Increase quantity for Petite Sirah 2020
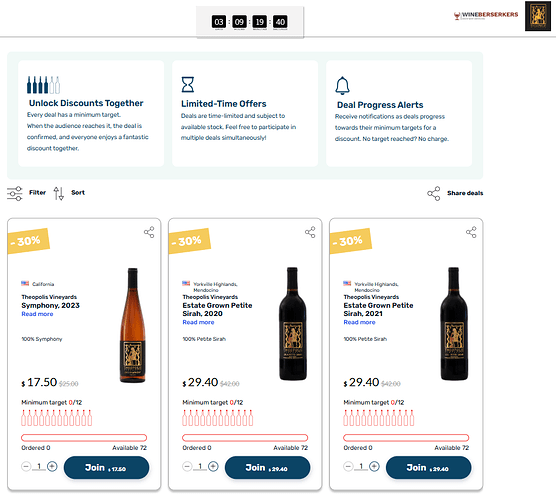This screenshot has width=556, height=500. 213,466
